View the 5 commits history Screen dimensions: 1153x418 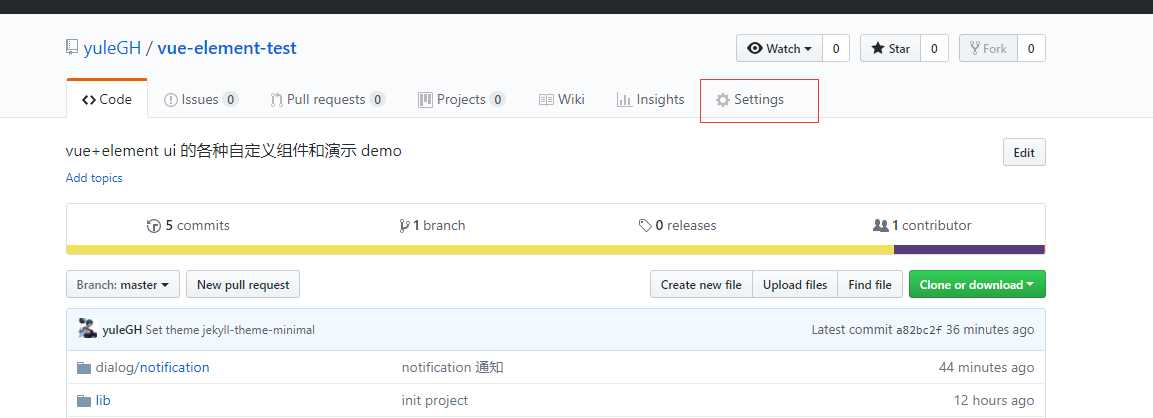click(x=188, y=225)
